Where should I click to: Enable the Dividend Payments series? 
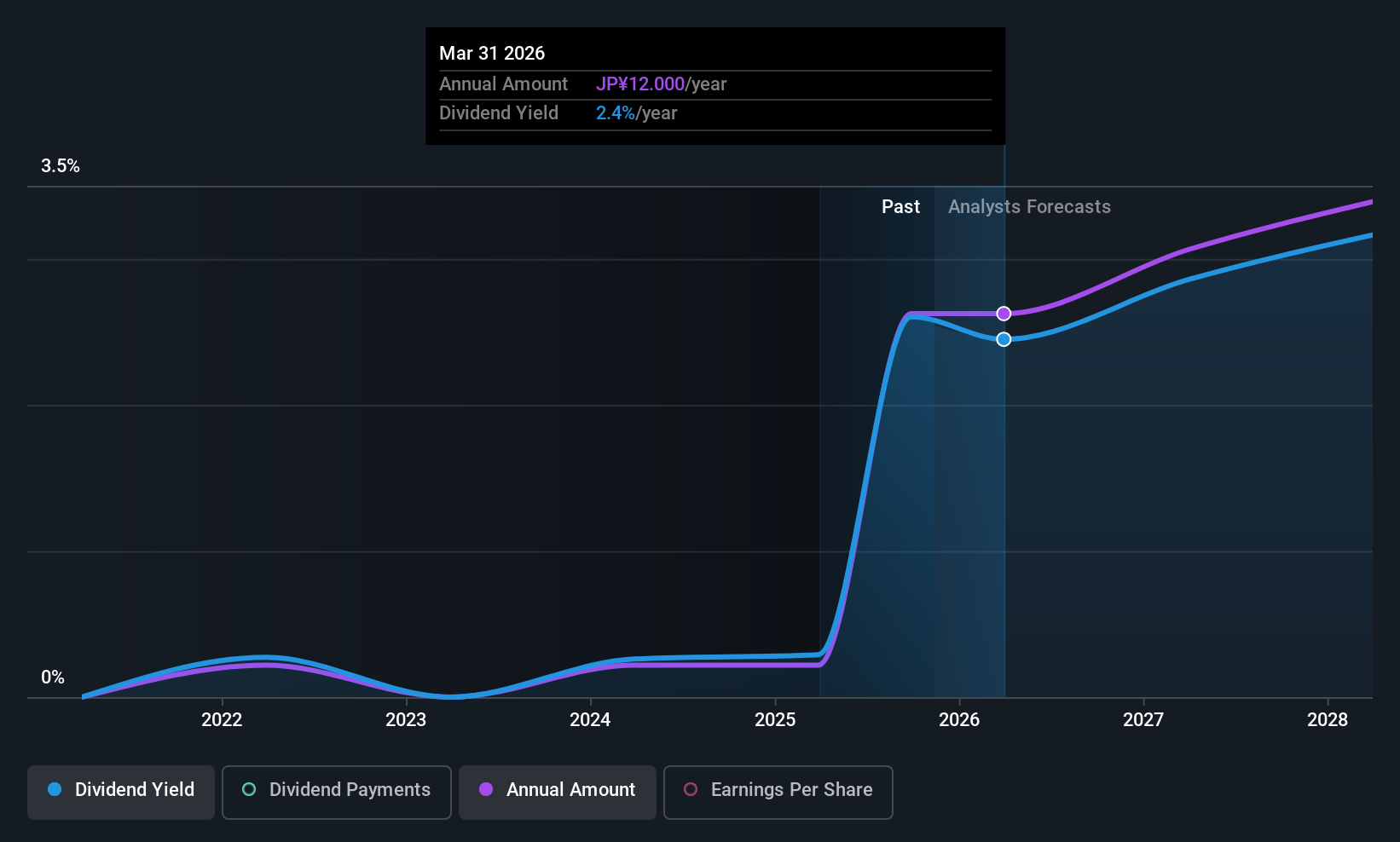[337, 792]
